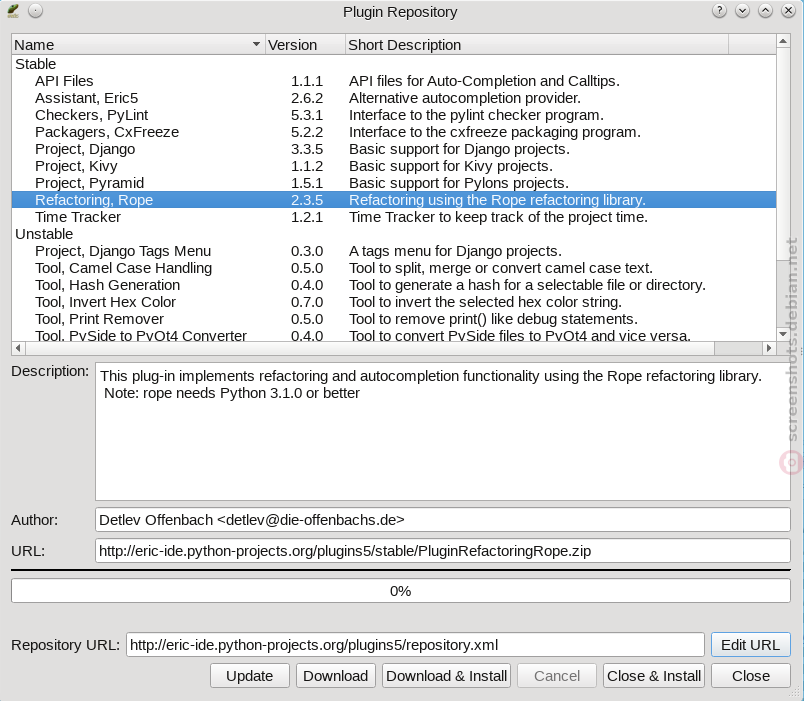This screenshot has height=701, width=804.
Task: Click version 2.3.5 of Refactoring, Rope
Action: [x=307, y=200]
